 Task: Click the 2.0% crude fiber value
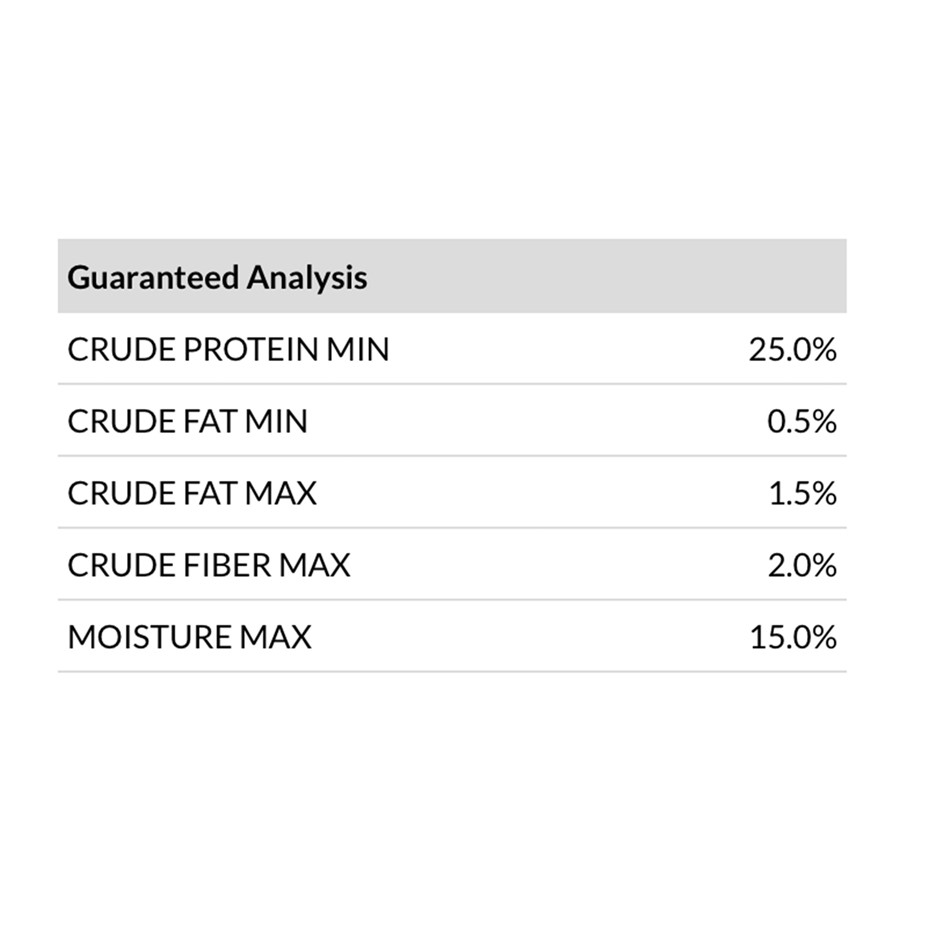point(801,566)
